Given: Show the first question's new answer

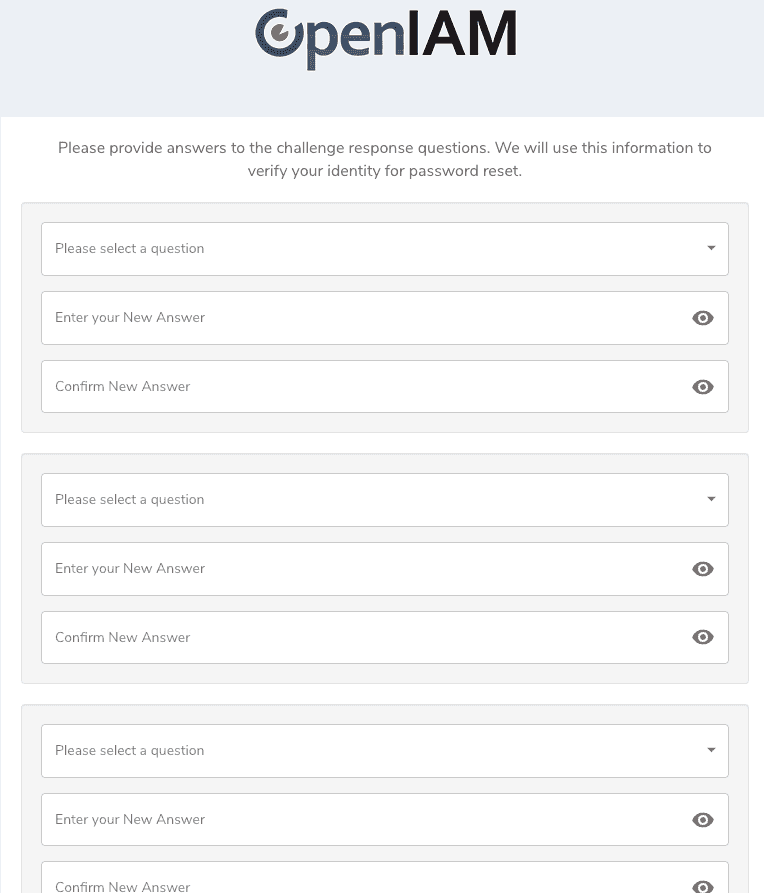Looking at the screenshot, I should click(703, 318).
